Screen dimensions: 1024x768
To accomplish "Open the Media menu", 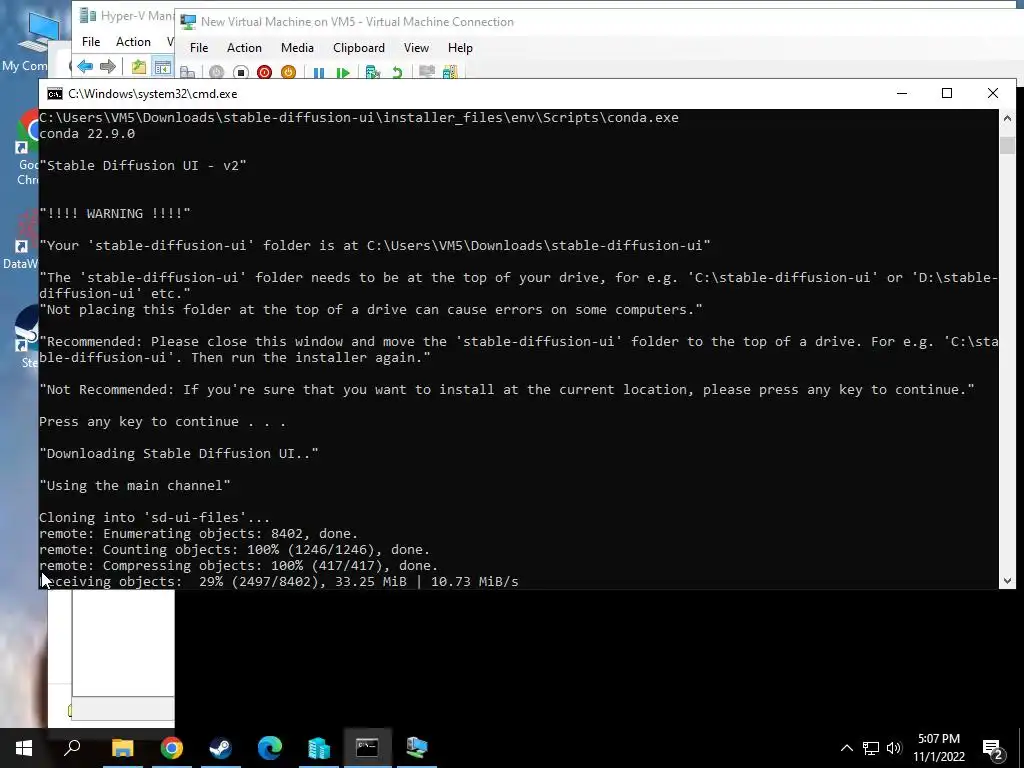I will pyautogui.click(x=297, y=48).
